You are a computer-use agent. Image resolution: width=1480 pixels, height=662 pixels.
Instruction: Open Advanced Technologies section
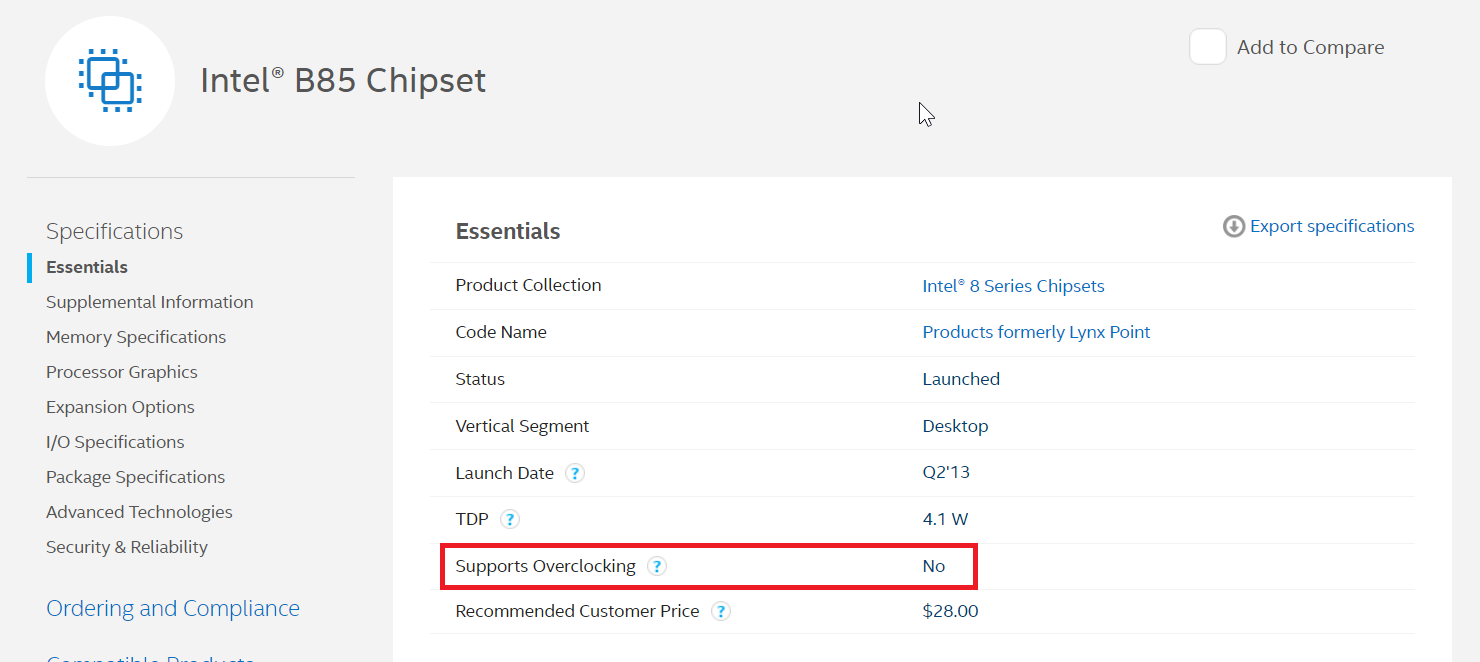139,512
